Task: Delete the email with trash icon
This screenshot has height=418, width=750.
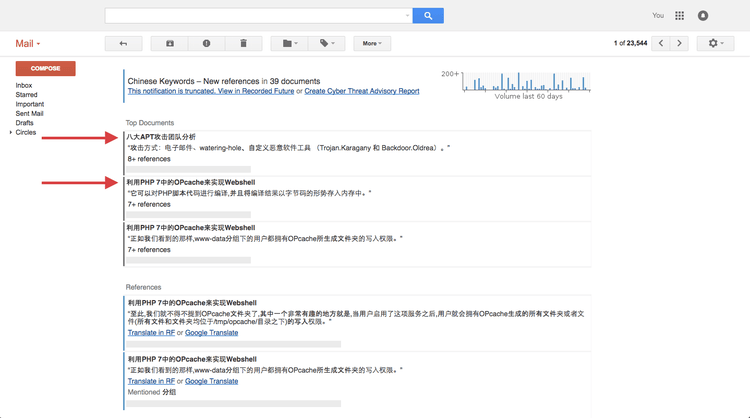Action: click(x=243, y=43)
